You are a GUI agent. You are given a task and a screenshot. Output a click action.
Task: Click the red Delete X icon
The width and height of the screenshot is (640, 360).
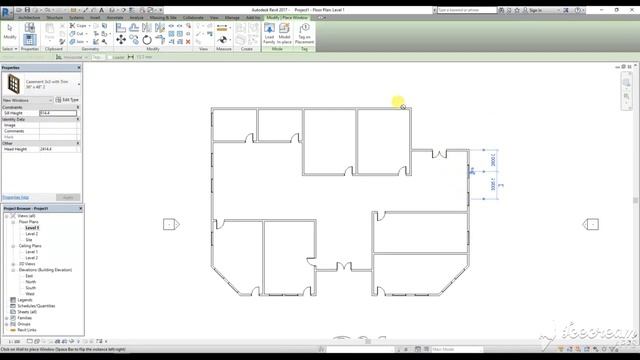point(188,42)
